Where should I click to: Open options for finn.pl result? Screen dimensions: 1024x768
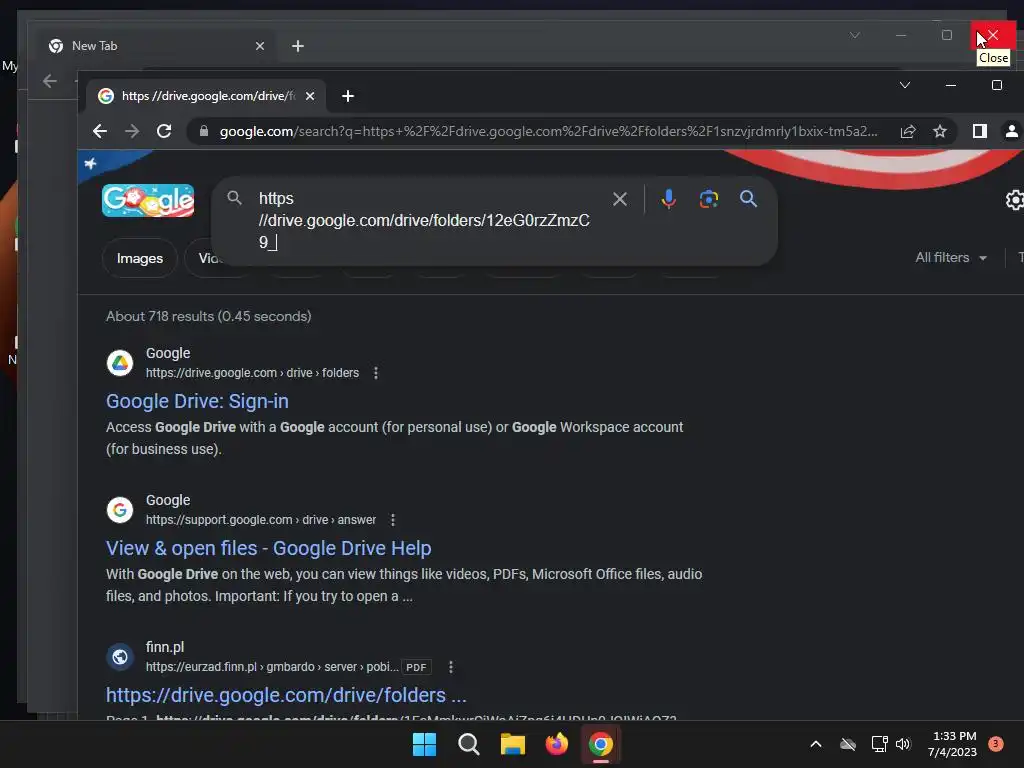pyautogui.click(x=451, y=667)
